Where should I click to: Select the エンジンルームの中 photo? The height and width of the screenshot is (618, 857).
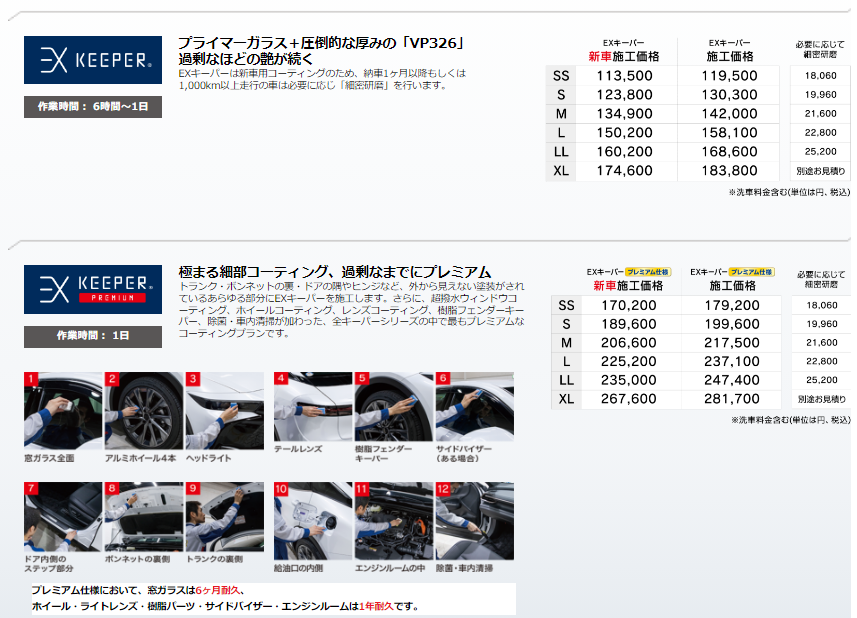pos(394,520)
